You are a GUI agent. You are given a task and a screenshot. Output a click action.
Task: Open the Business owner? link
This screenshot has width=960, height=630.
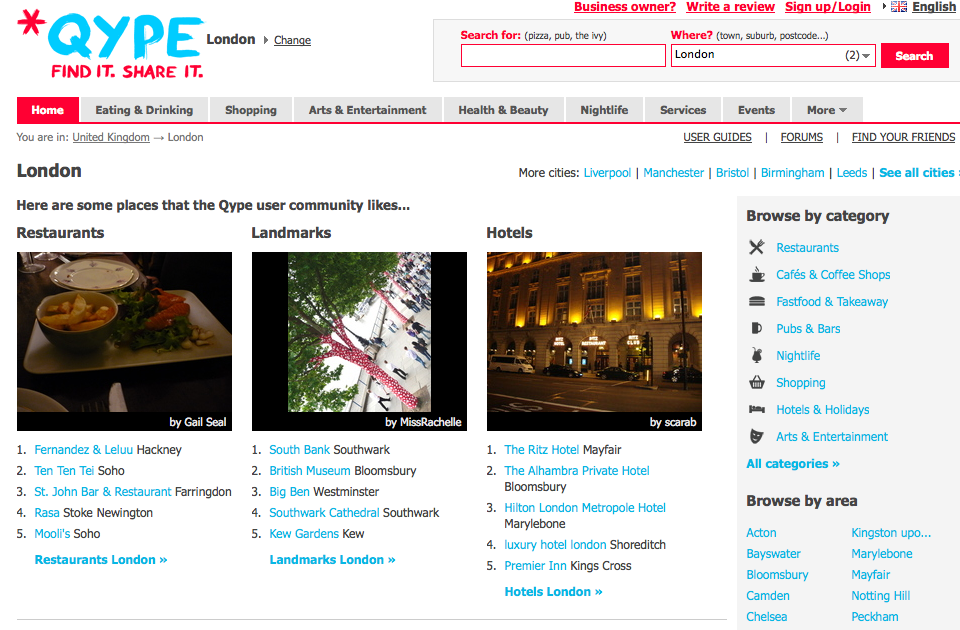tap(625, 7)
